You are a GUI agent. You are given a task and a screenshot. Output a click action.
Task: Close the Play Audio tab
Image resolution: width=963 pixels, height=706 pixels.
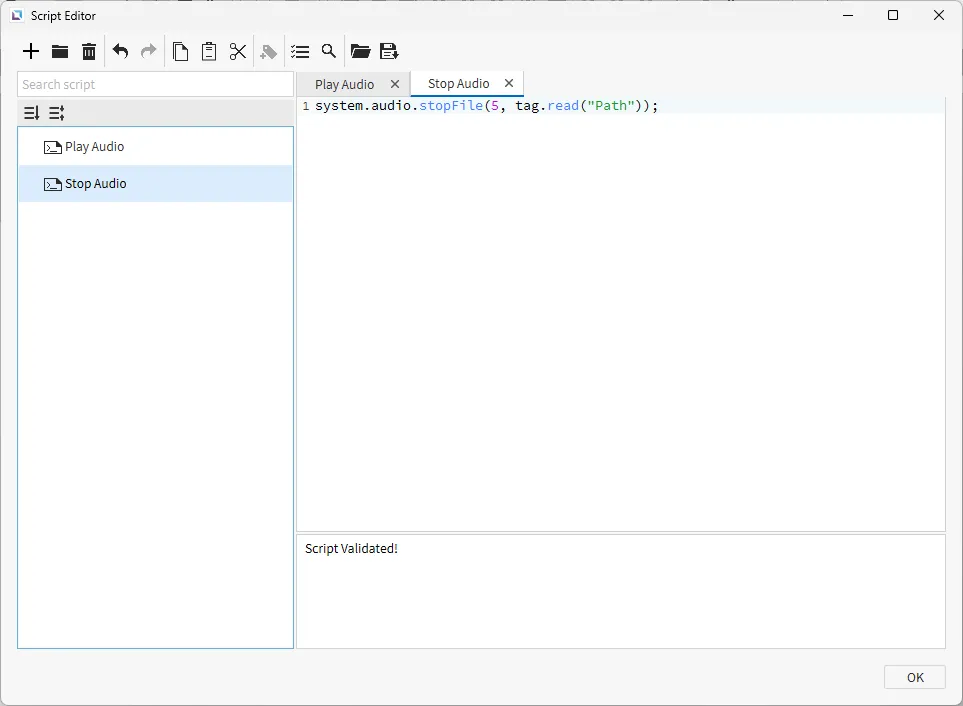click(395, 85)
